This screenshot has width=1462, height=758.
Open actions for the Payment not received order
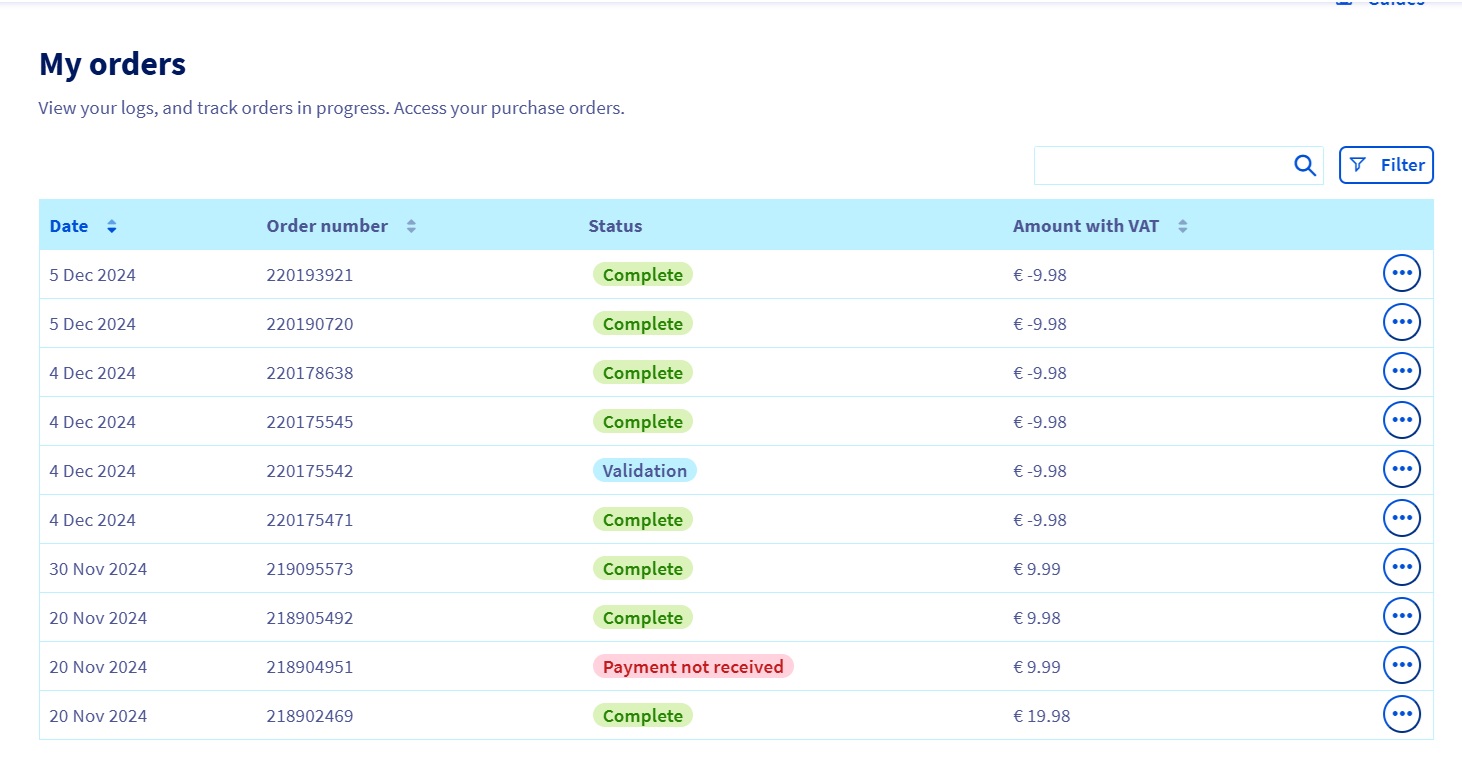click(1401, 664)
